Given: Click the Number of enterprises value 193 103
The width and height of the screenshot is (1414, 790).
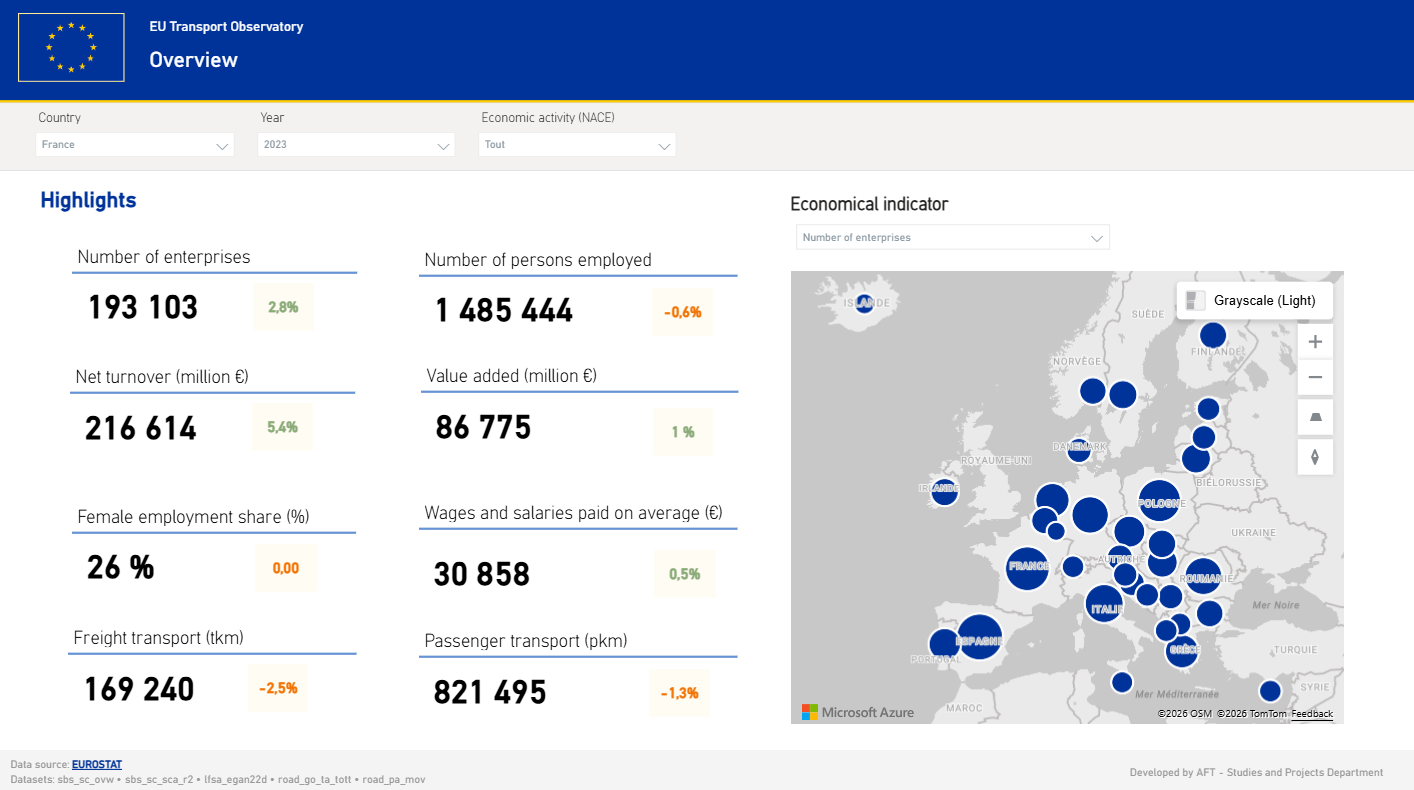Looking at the screenshot, I should pyautogui.click(x=143, y=307).
